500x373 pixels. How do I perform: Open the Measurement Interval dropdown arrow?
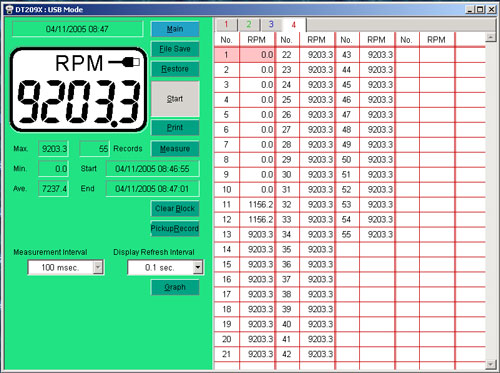[x=98, y=267]
